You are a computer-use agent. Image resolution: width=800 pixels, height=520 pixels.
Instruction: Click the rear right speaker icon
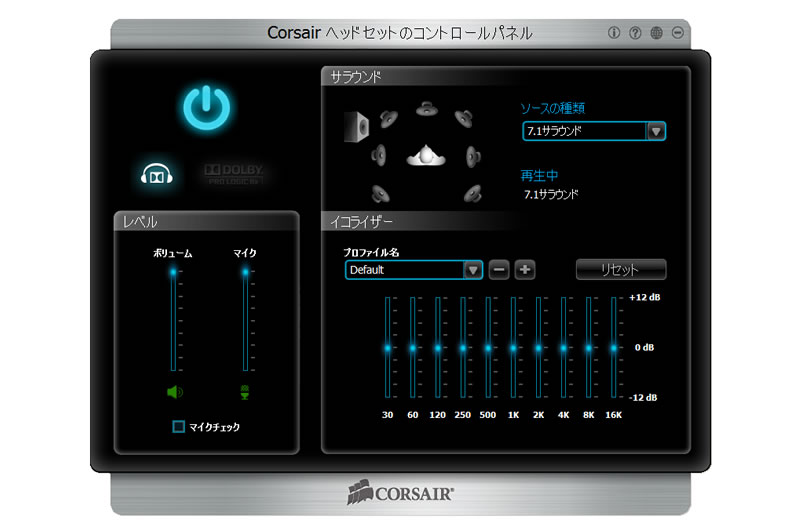coord(472,194)
